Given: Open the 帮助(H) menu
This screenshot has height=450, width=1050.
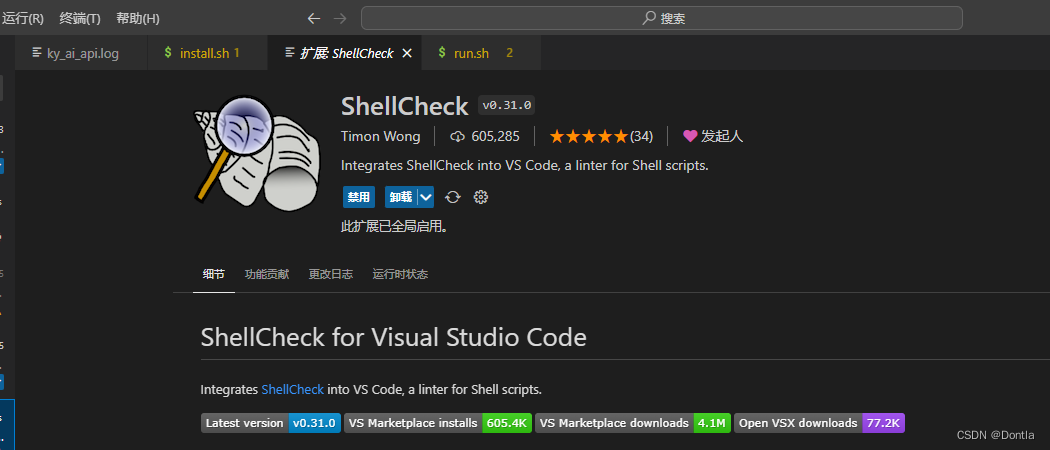Looking at the screenshot, I should tap(137, 18).
